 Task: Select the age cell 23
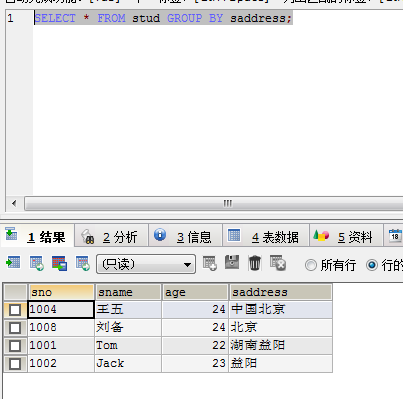[x=195, y=364]
